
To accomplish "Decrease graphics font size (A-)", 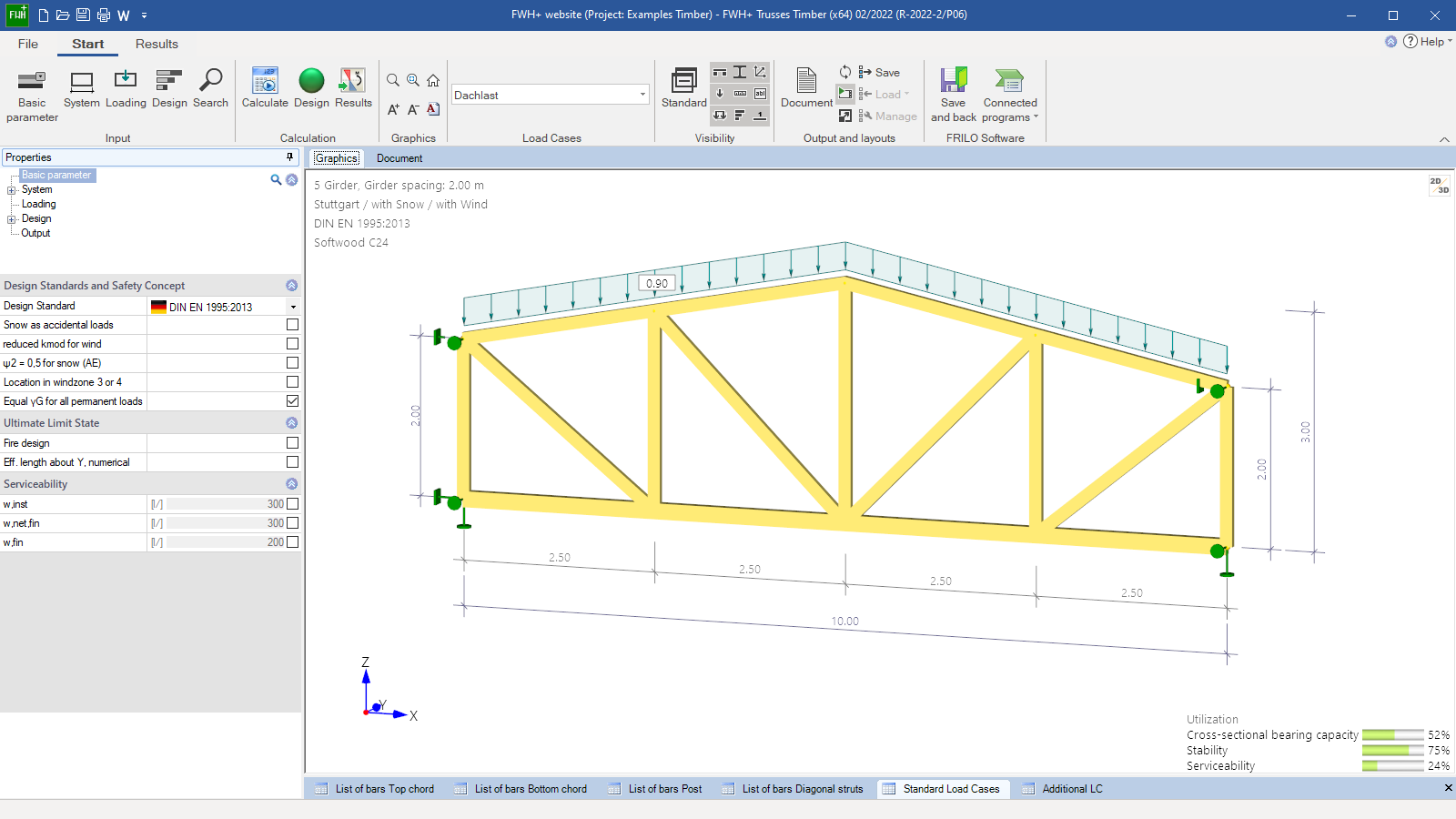I will click(413, 109).
